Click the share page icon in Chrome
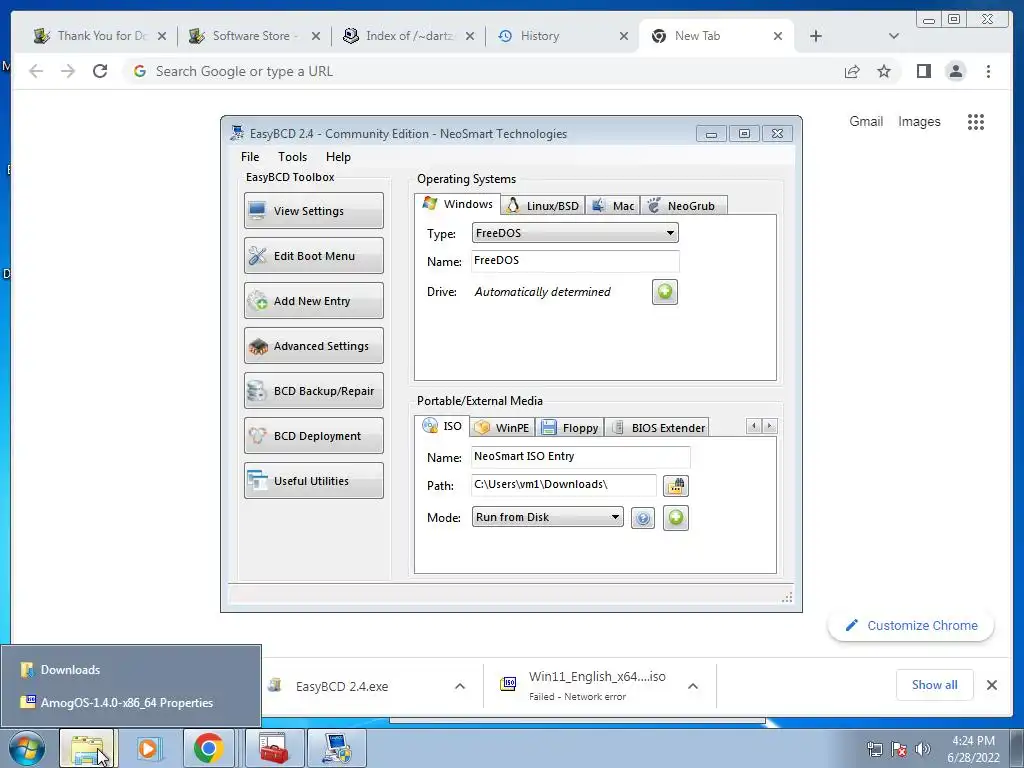1024x768 pixels. (x=852, y=71)
